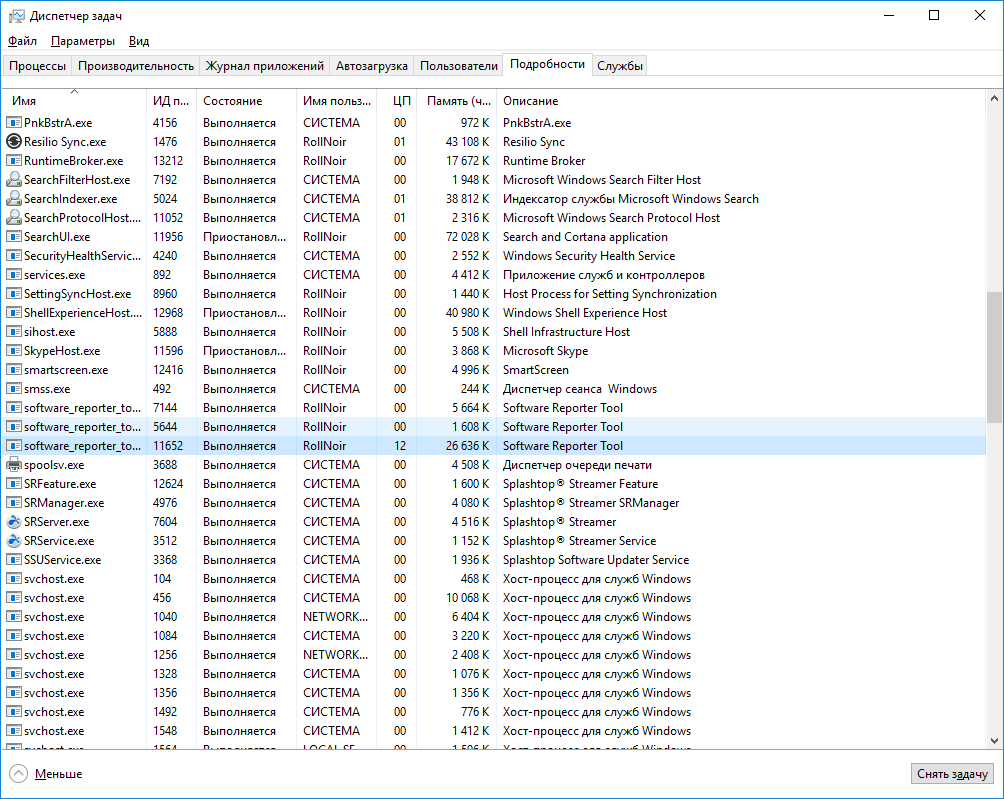Click the services.exe icon

point(13,275)
